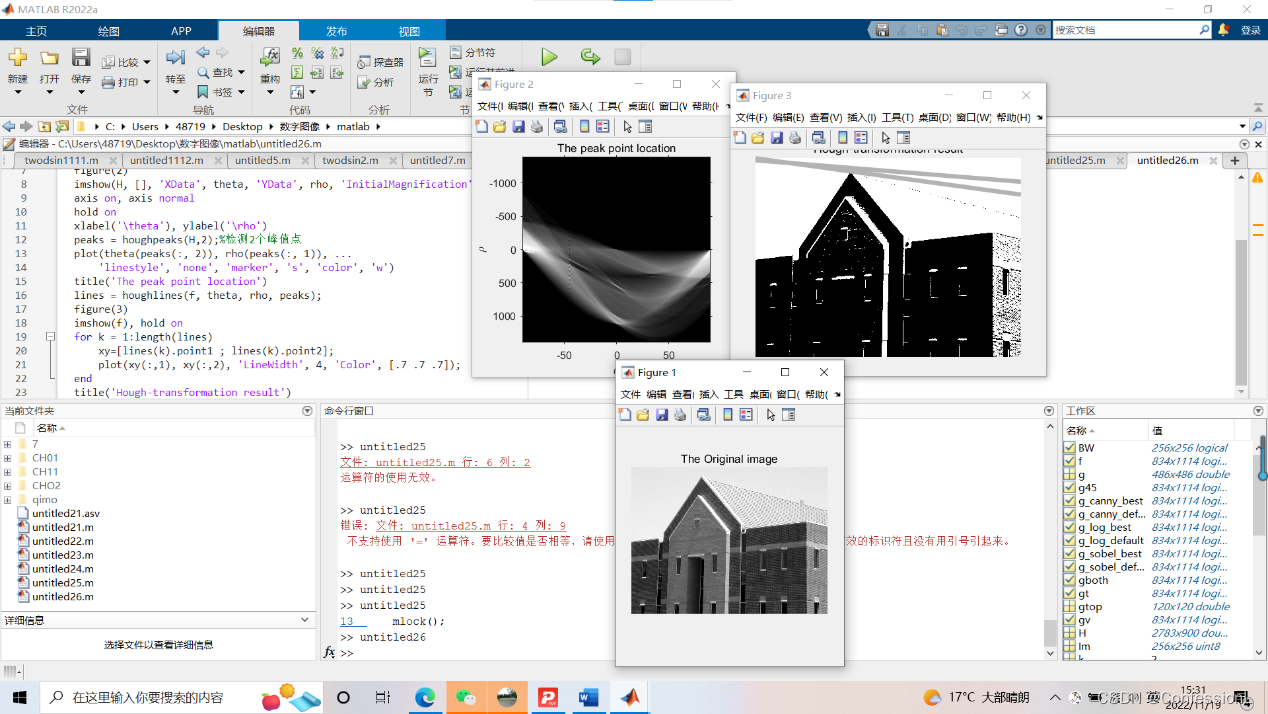Click the checkbox icon next to gv

click(x=1071, y=620)
